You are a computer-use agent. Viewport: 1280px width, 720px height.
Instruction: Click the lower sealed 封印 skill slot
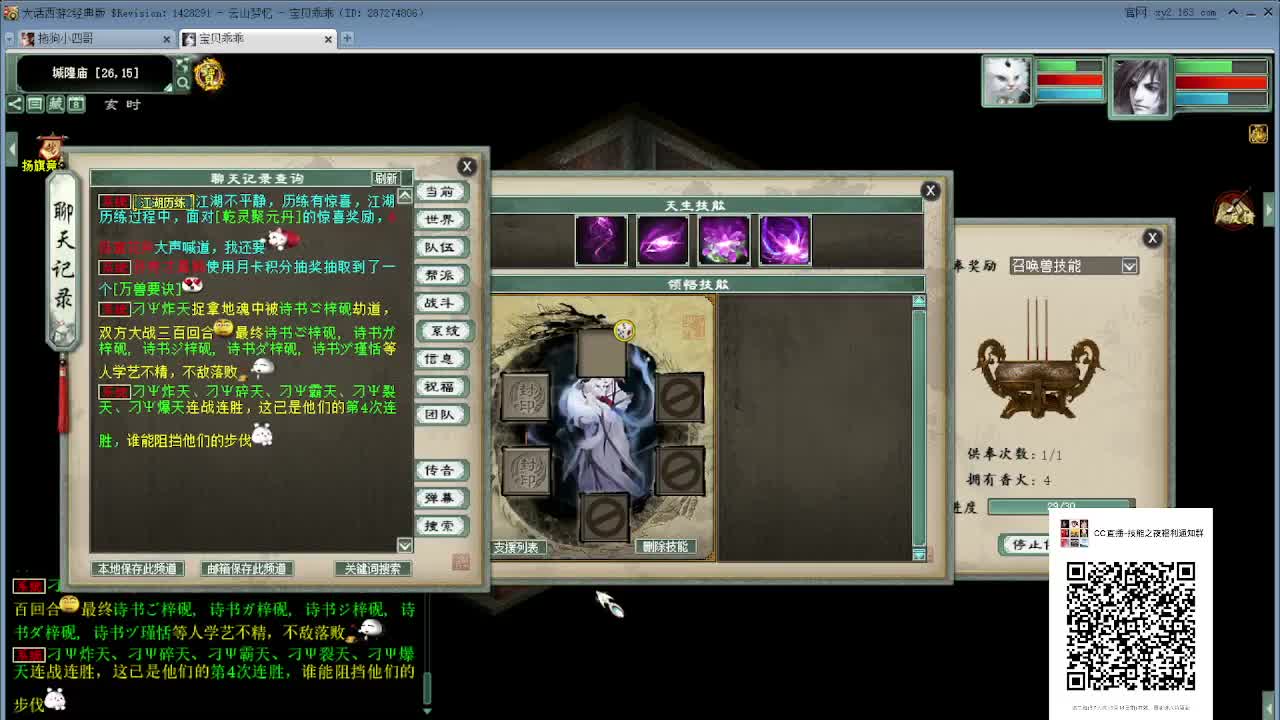(527, 471)
